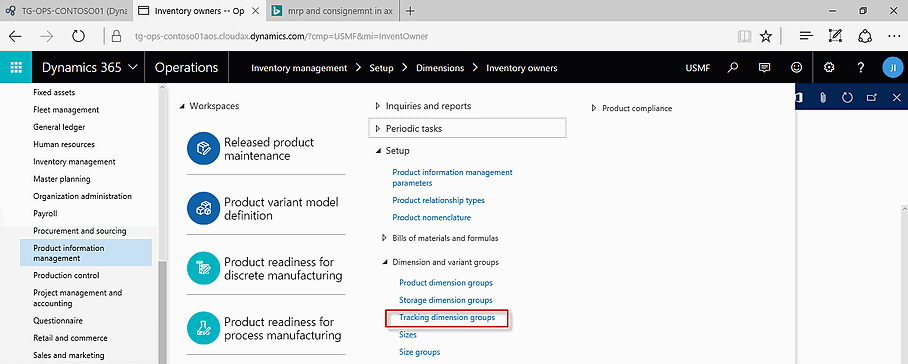Viewport: 908px width, 364px height.
Task: Open Sizes link
Action: (408, 335)
